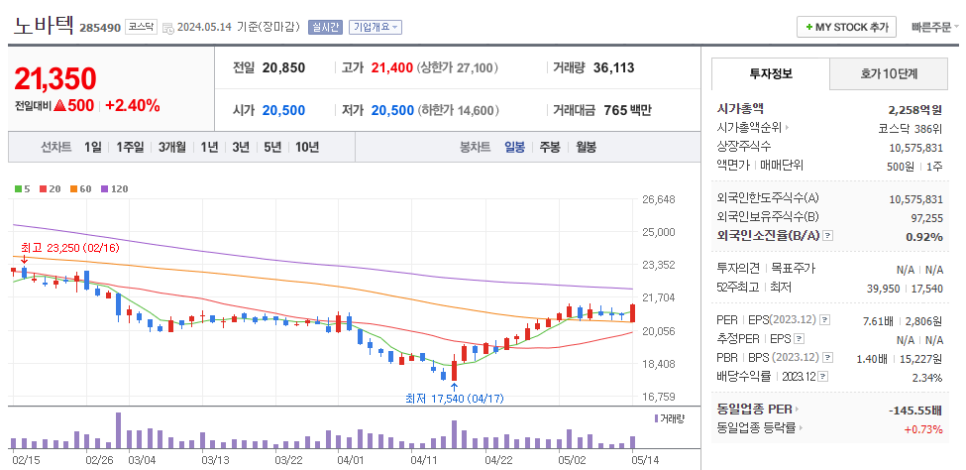Screen dimensions: 966x470
Task: Select the 1년 line chart period
Action: pyautogui.click(x=209, y=147)
